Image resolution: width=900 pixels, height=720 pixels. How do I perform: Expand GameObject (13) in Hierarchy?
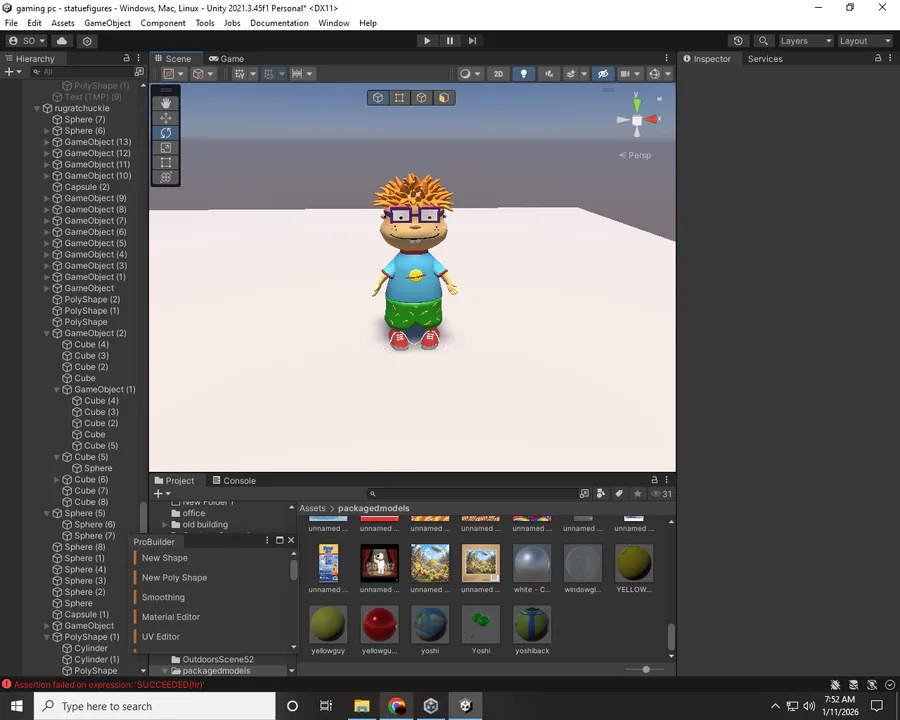[47, 142]
